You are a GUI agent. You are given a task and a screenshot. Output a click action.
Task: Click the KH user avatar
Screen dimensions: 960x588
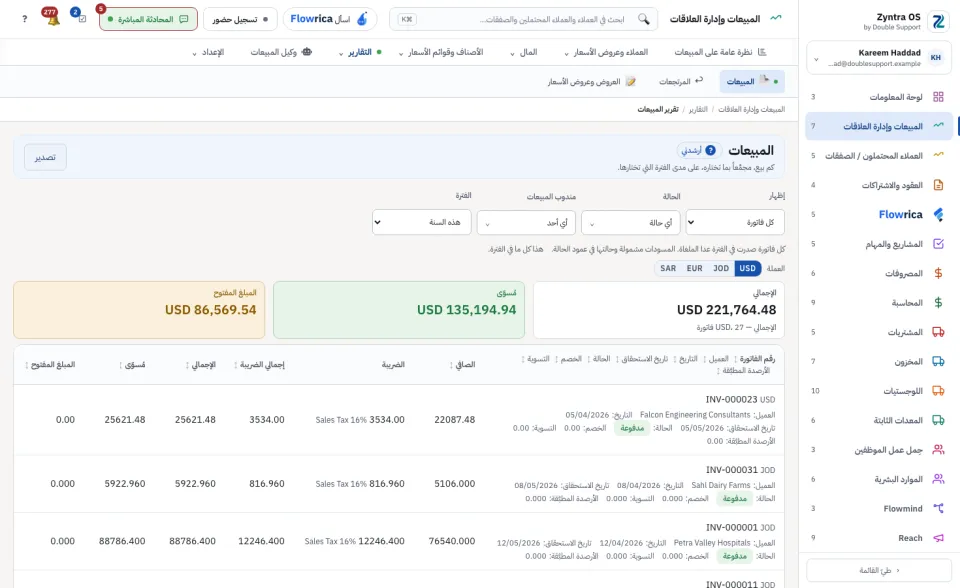[x=936, y=58]
